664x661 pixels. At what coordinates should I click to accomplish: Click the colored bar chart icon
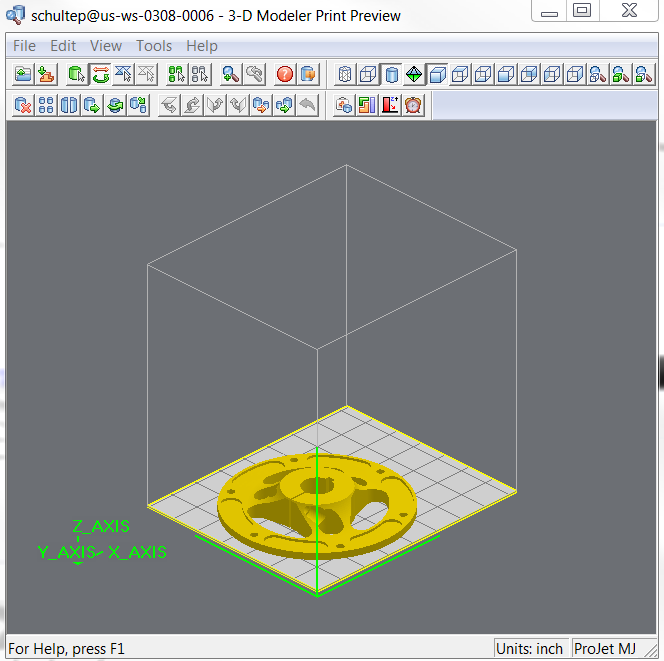[367, 105]
